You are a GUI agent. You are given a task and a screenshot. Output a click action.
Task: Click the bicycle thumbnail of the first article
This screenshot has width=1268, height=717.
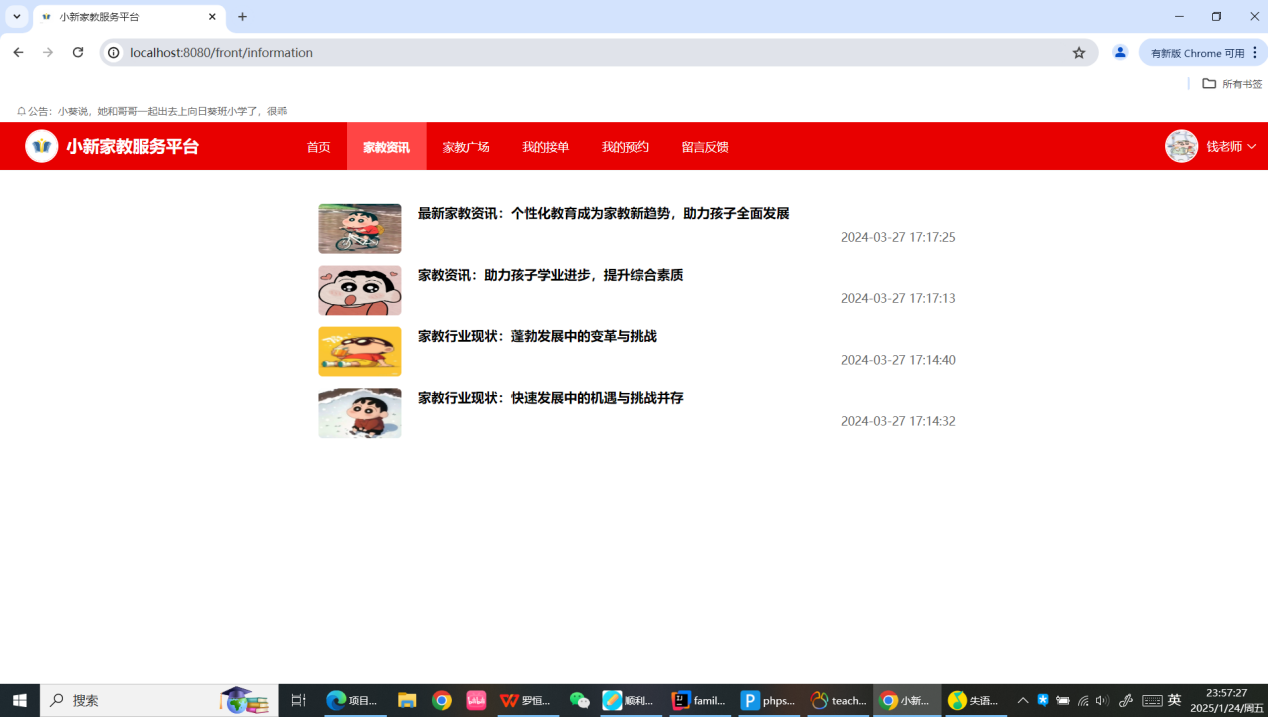(x=360, y=229)
